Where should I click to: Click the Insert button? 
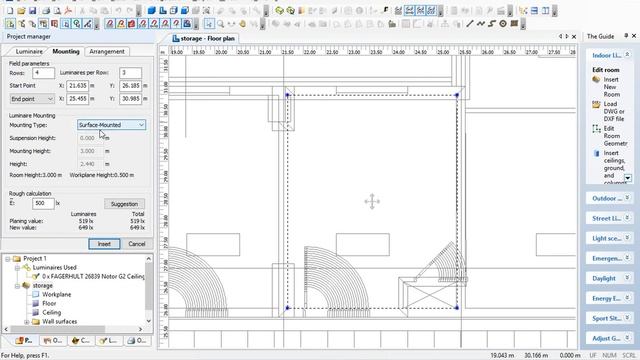click(x=104, y=244)
